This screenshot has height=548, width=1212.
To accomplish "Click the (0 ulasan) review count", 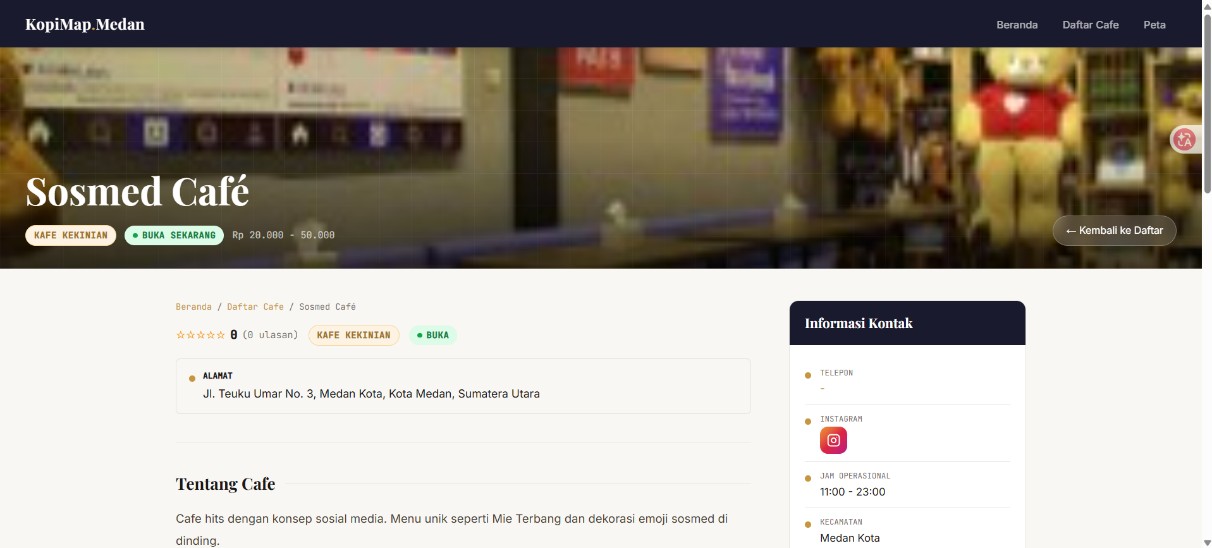I will tap(270, 335).
